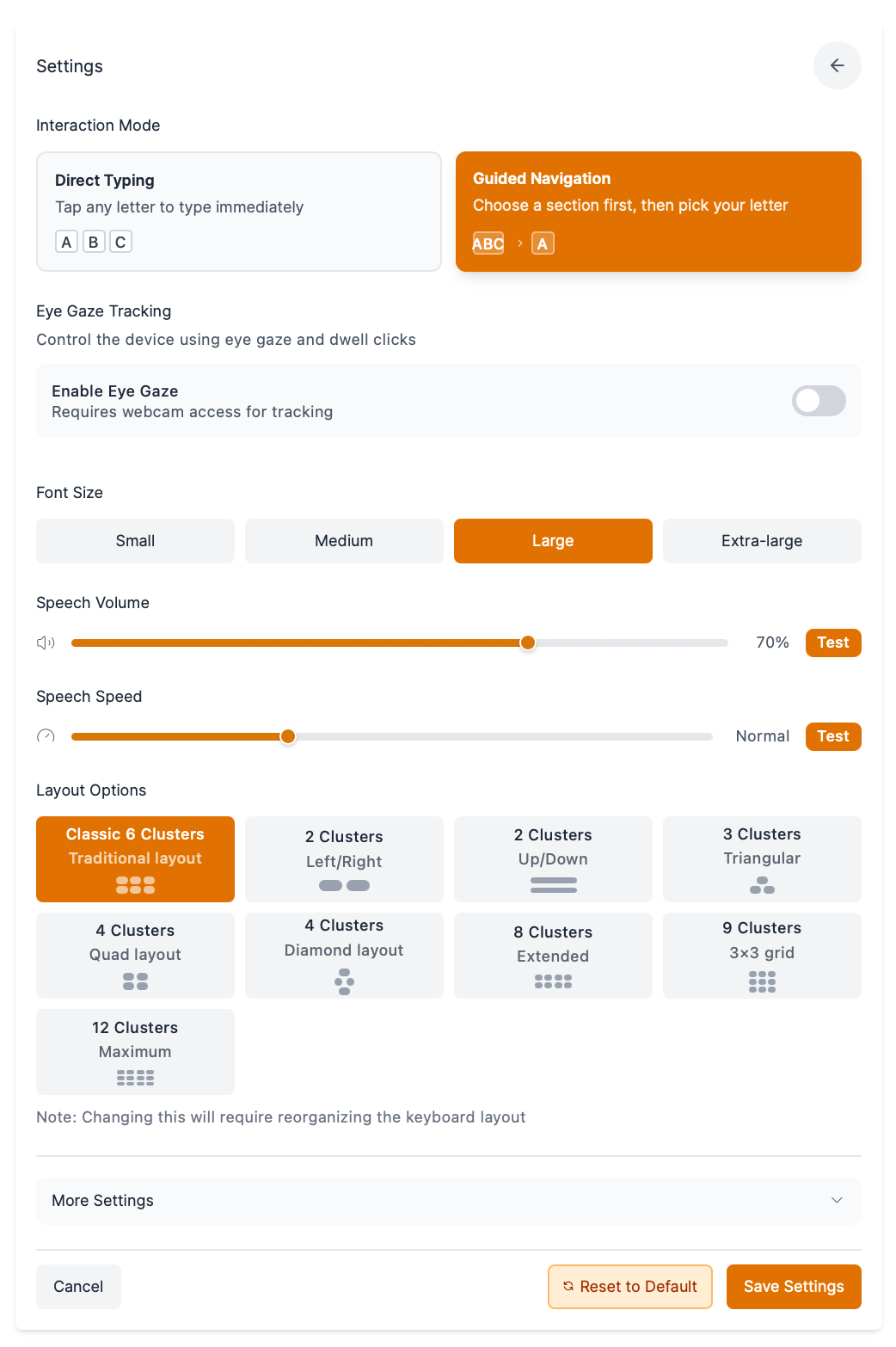Click the speedometer icon beside Speech Speed
Screen dimensions: 896x1347
click(45, 736)
